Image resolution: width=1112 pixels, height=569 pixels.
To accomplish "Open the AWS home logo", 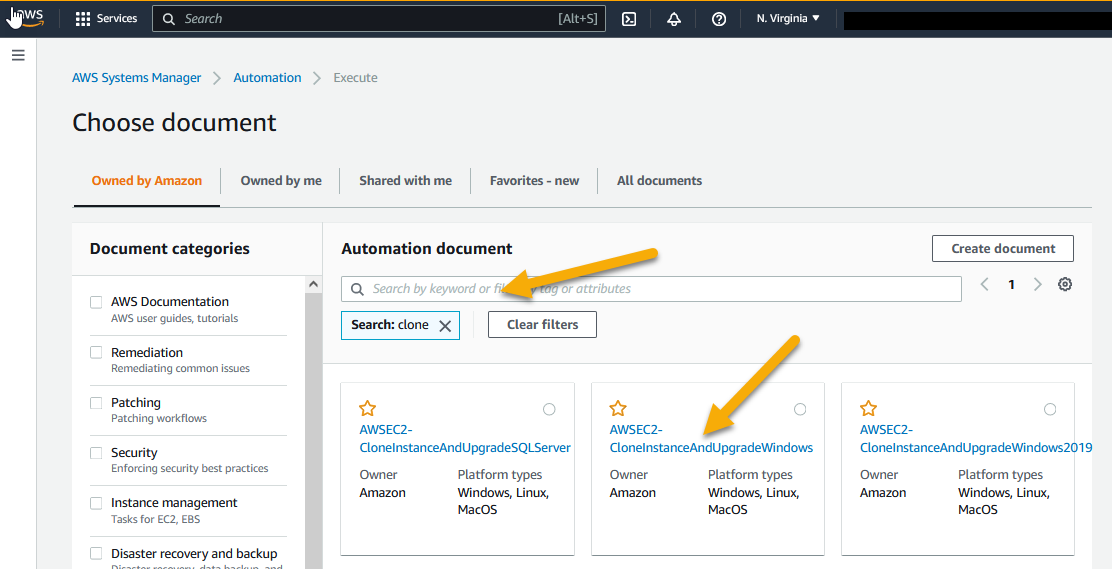I will pos(27,17).
